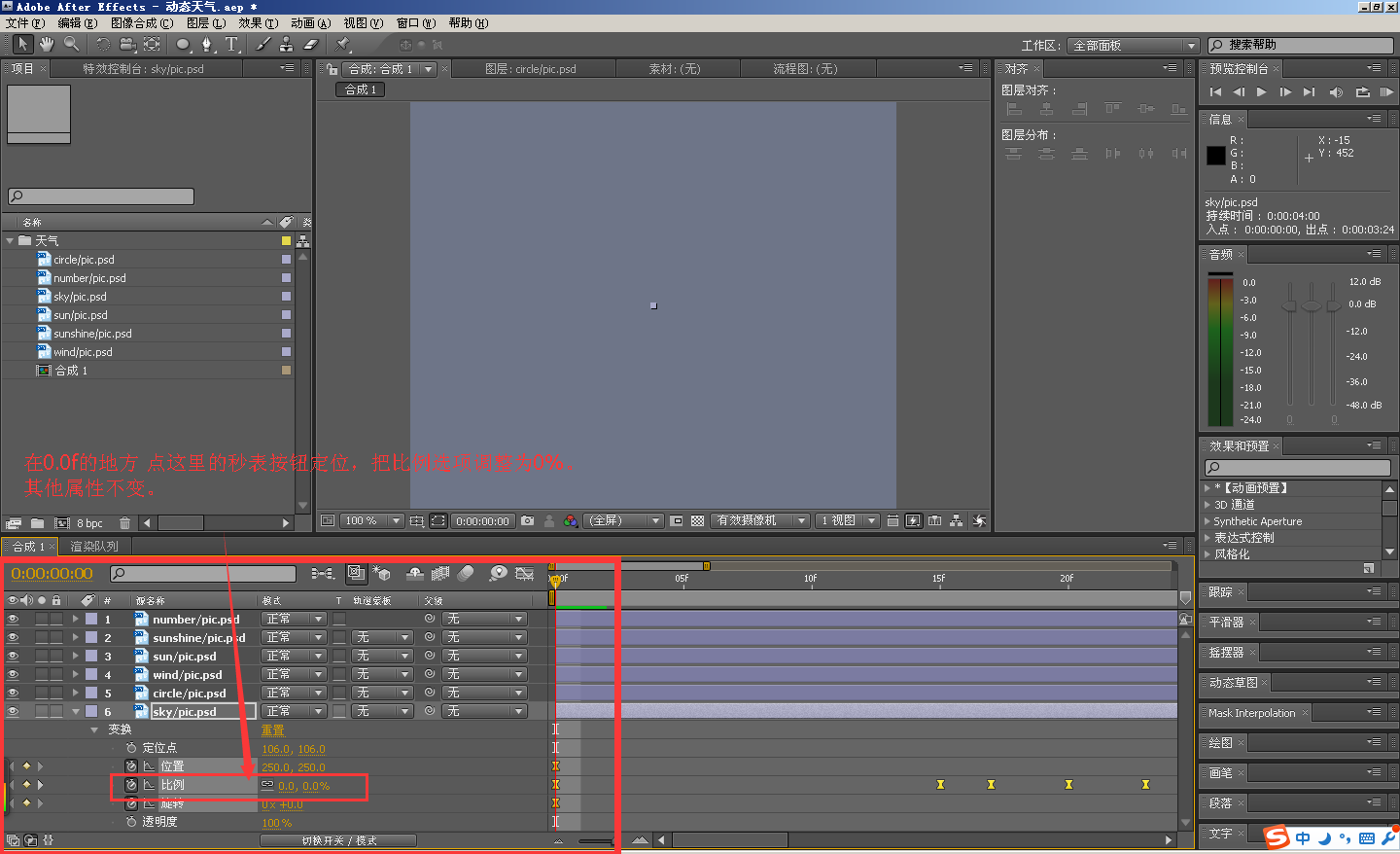
Task: Switch to the 特效控制台 tab
Action: pyautogui.click(x=144, y=69)
